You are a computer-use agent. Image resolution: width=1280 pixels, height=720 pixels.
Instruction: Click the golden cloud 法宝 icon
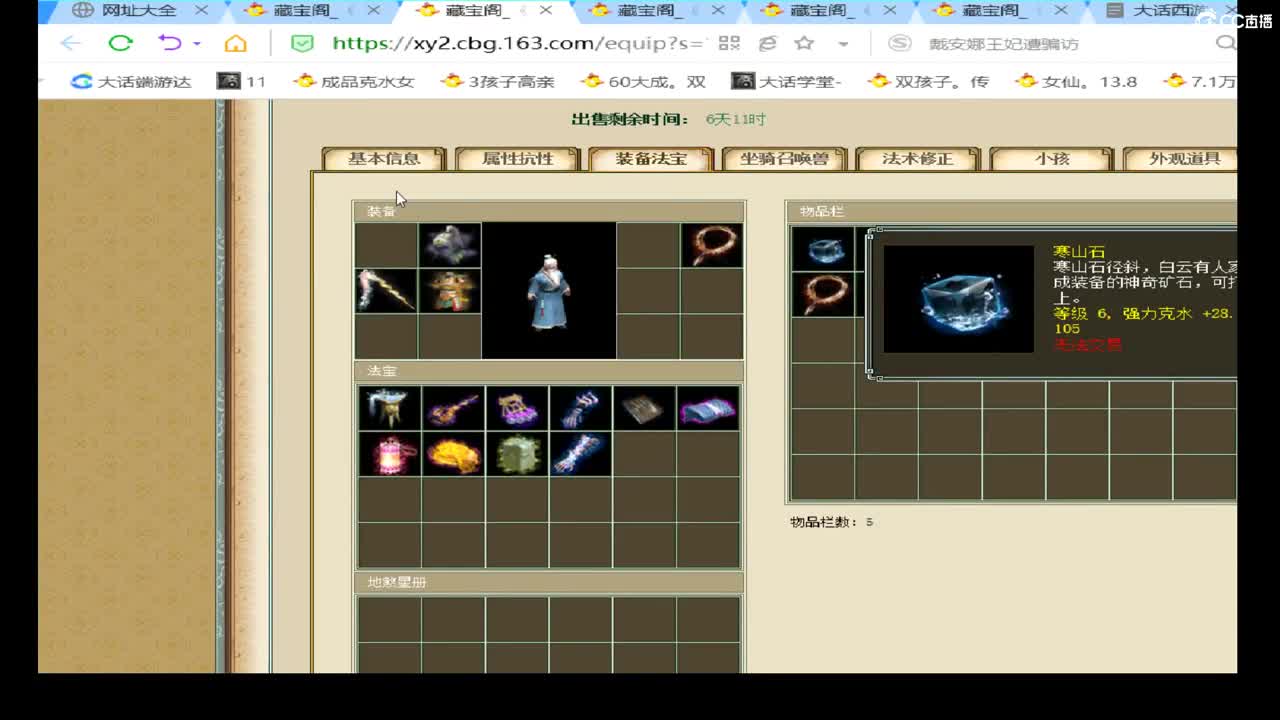click(x=453, y=454)
